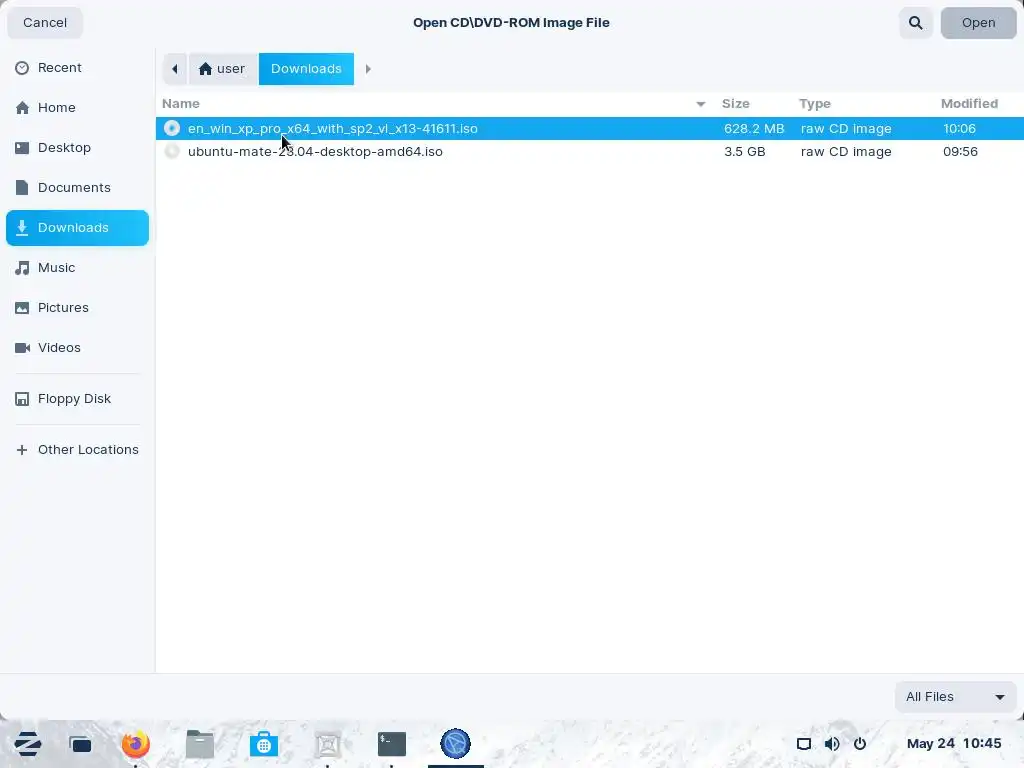Go back with the left path arrow
This screenshot has width=1024, height=768.
174,69
